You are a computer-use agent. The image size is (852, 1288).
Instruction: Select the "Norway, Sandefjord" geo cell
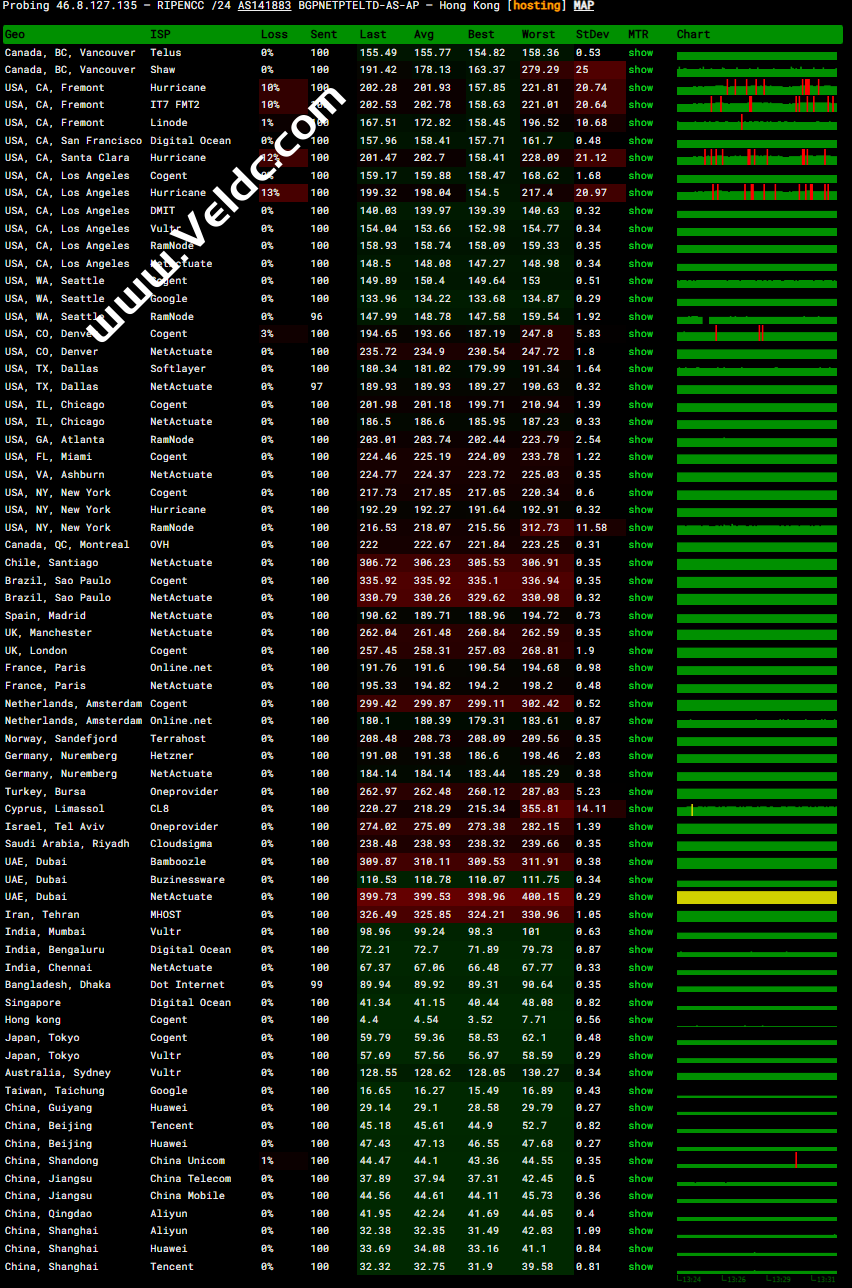61,739
